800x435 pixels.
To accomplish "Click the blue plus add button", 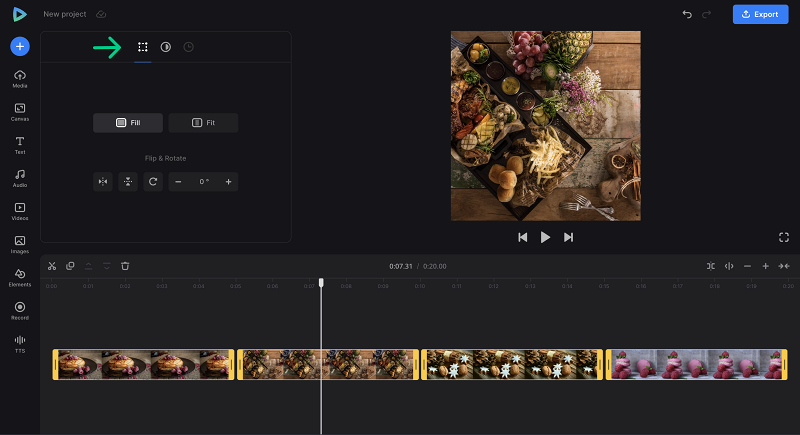I will pyautogui.click(x=20, y=46).
